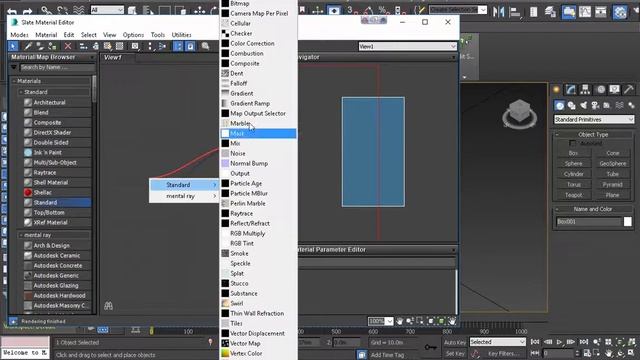
Task: Toggle the AutoGrid checkbox
Action: click(573, 143)
